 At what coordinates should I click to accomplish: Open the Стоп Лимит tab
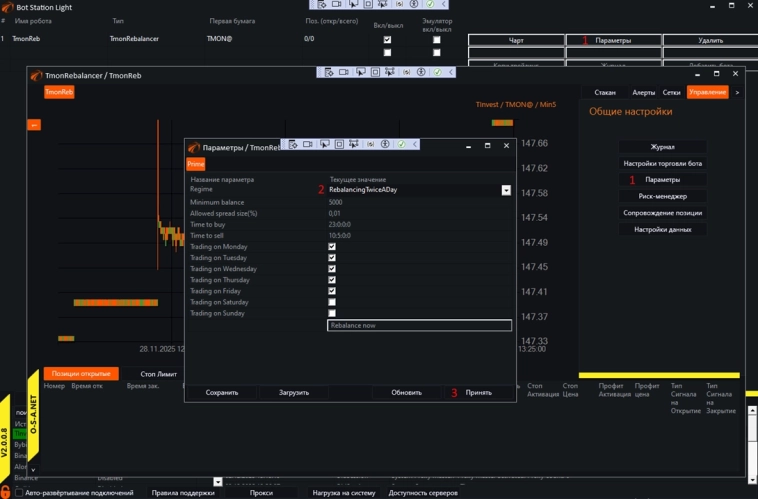[158, 374]
